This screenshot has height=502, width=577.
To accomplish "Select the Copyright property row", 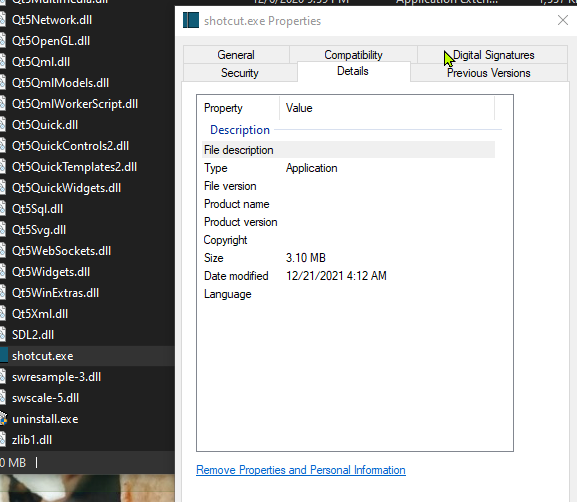I will coord(348,240).
